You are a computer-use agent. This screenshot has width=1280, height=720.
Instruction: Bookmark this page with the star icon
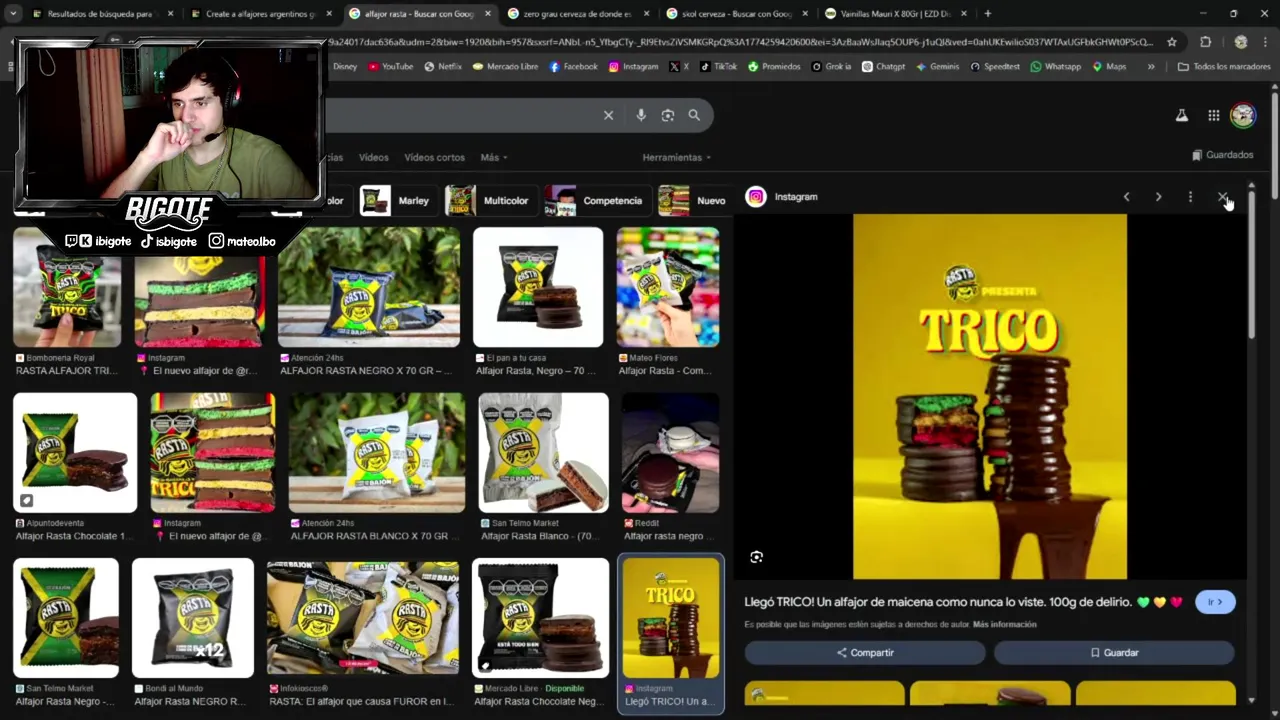tap(1172, 42)
